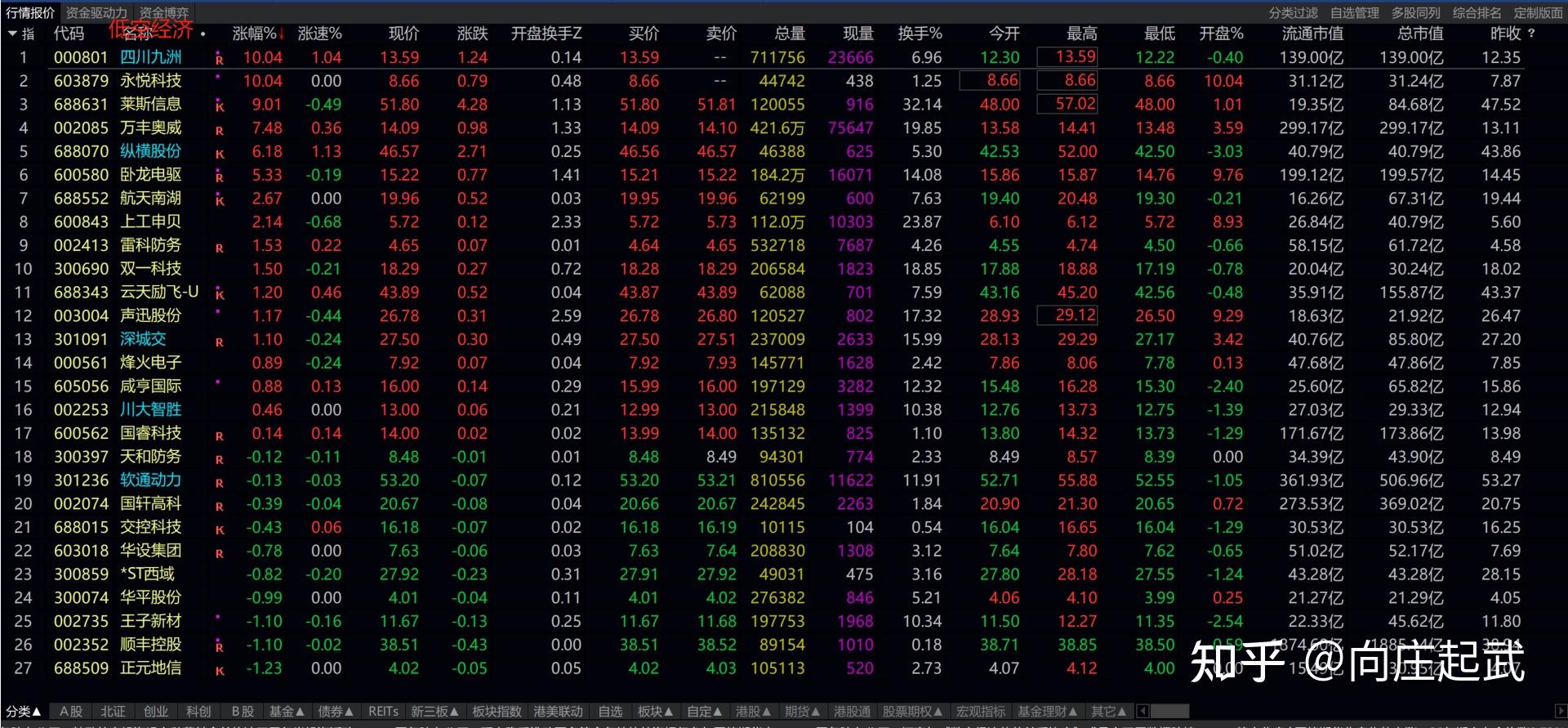Click the question mark help icon after 昨收
Viewport: 1568px width, 728px height.
[1531, 33]
